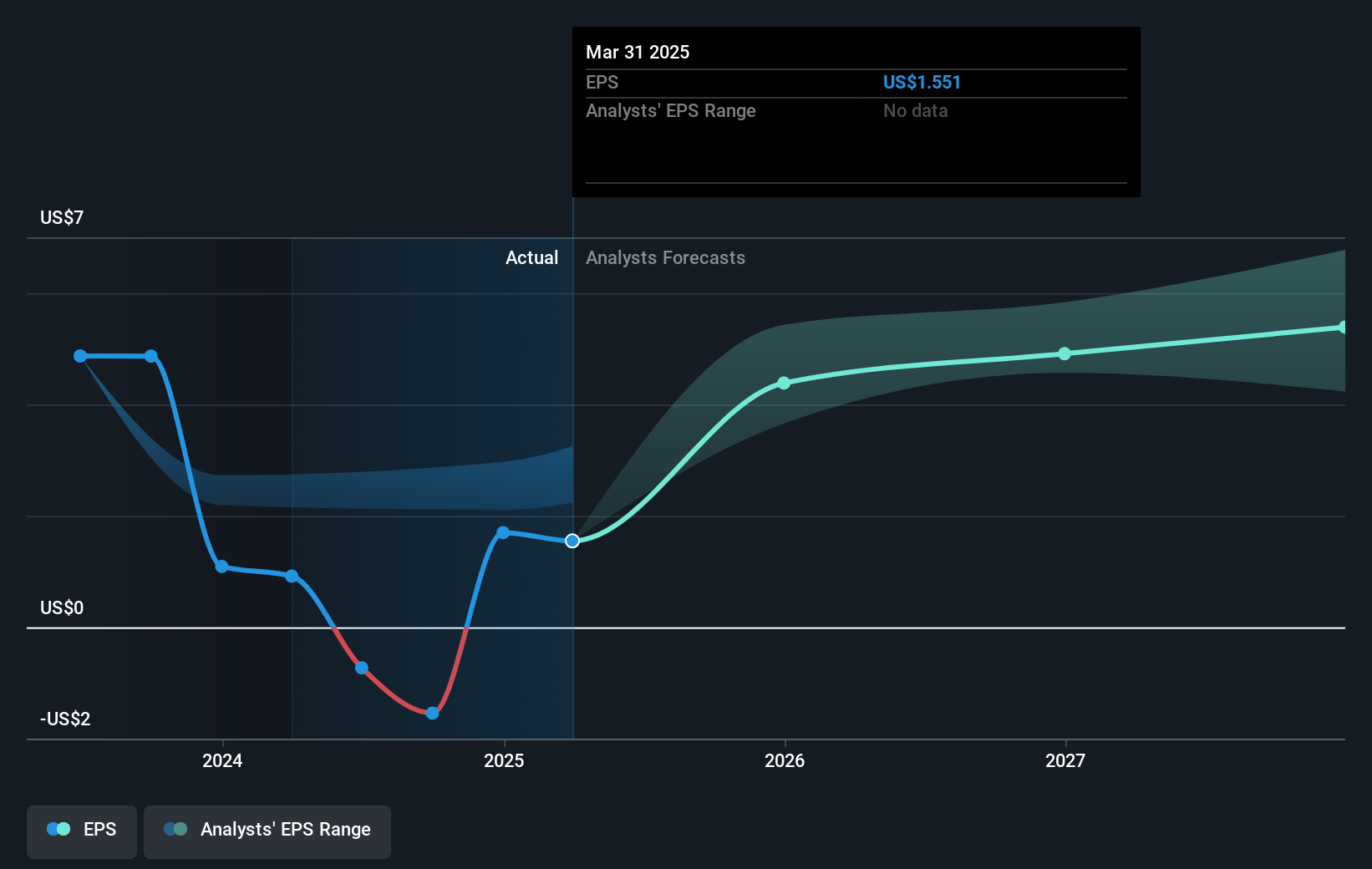Screen dimensions: 1372x869
Task: Select the early 2024 EPS data point
Action: pos(221,567)
